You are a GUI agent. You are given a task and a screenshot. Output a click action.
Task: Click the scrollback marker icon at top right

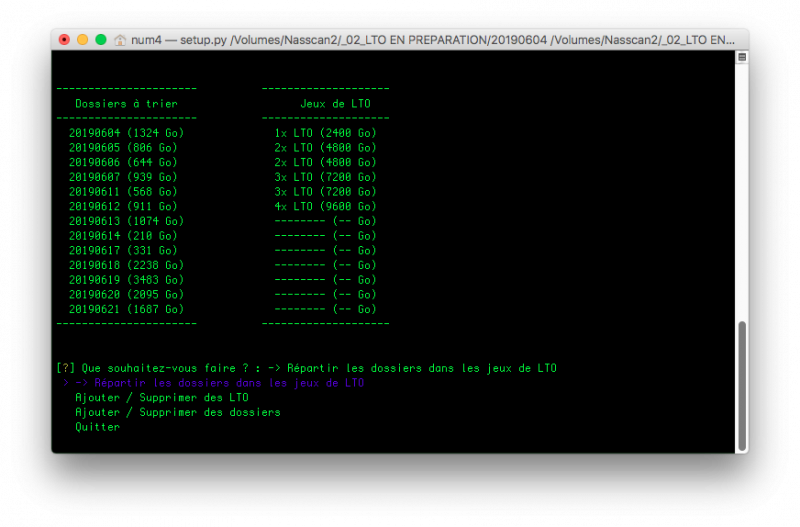point(741,58)
